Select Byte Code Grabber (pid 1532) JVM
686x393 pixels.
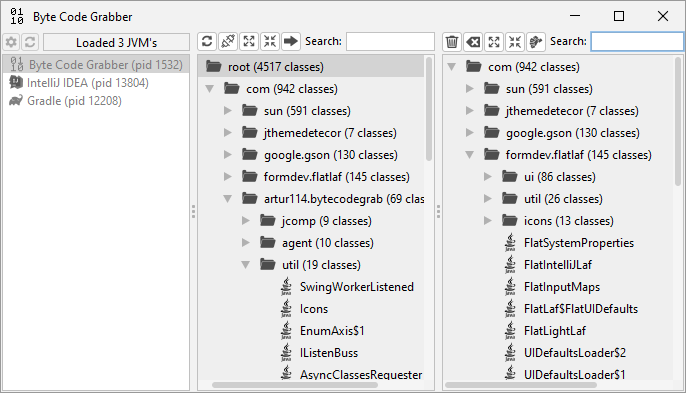click(96, 64)
